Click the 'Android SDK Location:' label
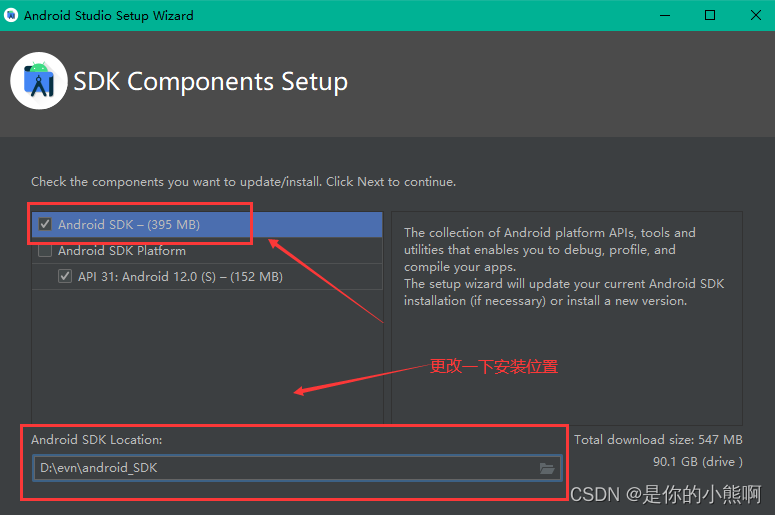This screenshot has height=515, width=778. tap(97, 440)
